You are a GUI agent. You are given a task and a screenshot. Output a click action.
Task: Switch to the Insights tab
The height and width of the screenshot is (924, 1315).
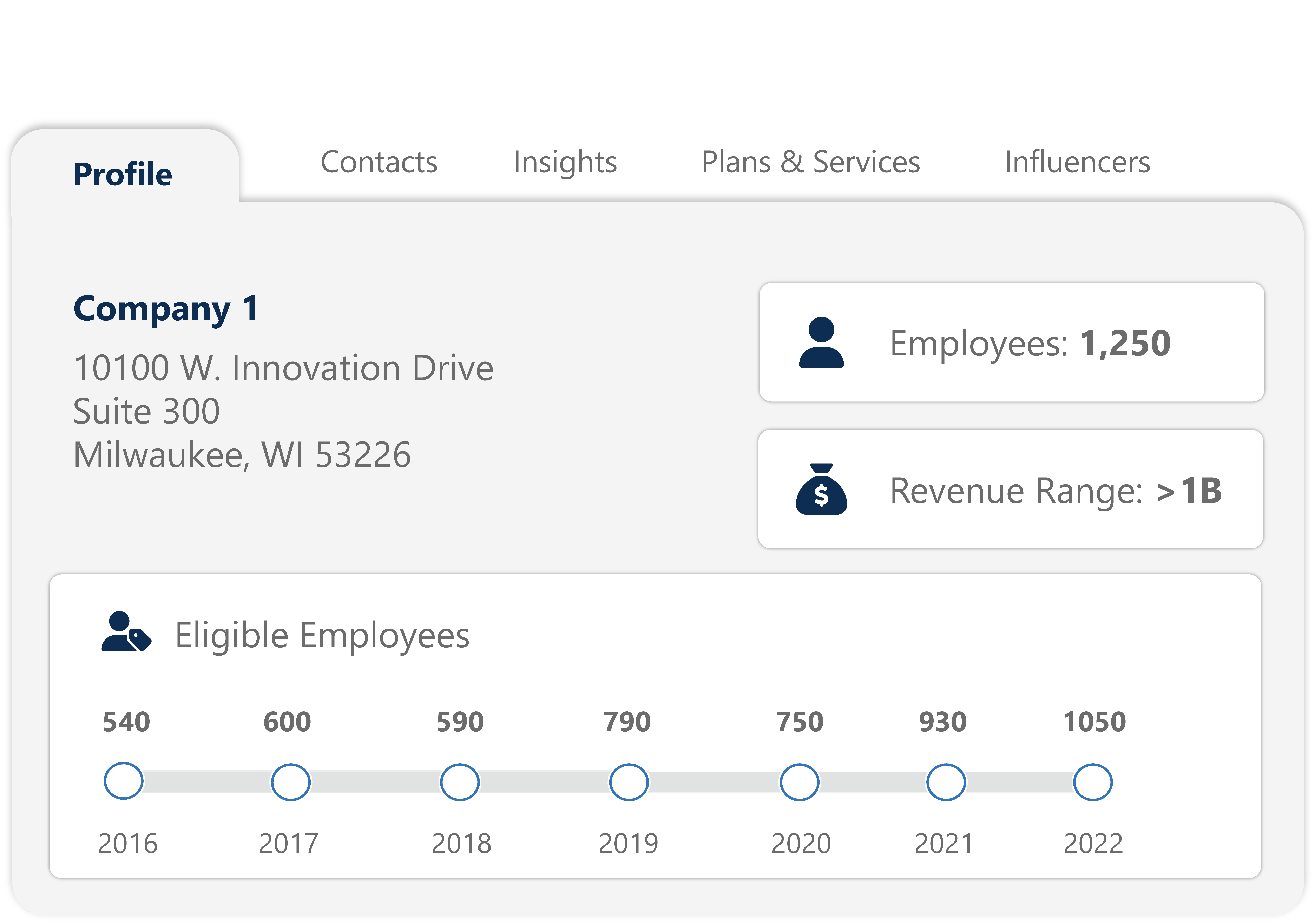(565, 162)
